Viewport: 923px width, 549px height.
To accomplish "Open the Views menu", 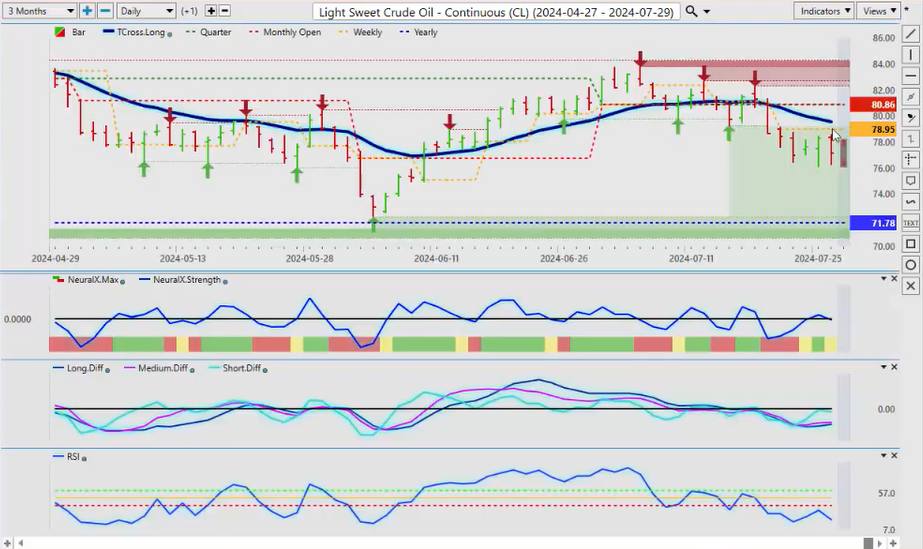I will coord(879,11).
